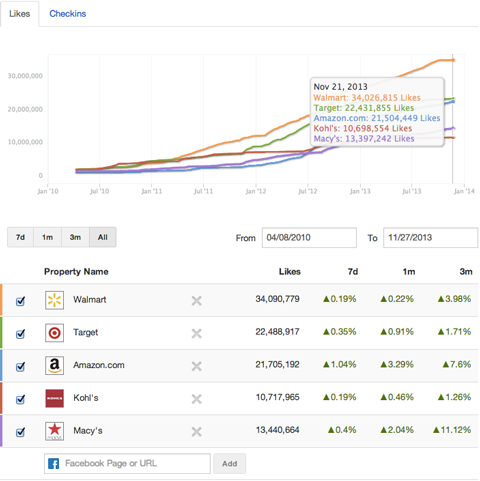
Task: Remove Target with its X icon
Action: point(197,333)
